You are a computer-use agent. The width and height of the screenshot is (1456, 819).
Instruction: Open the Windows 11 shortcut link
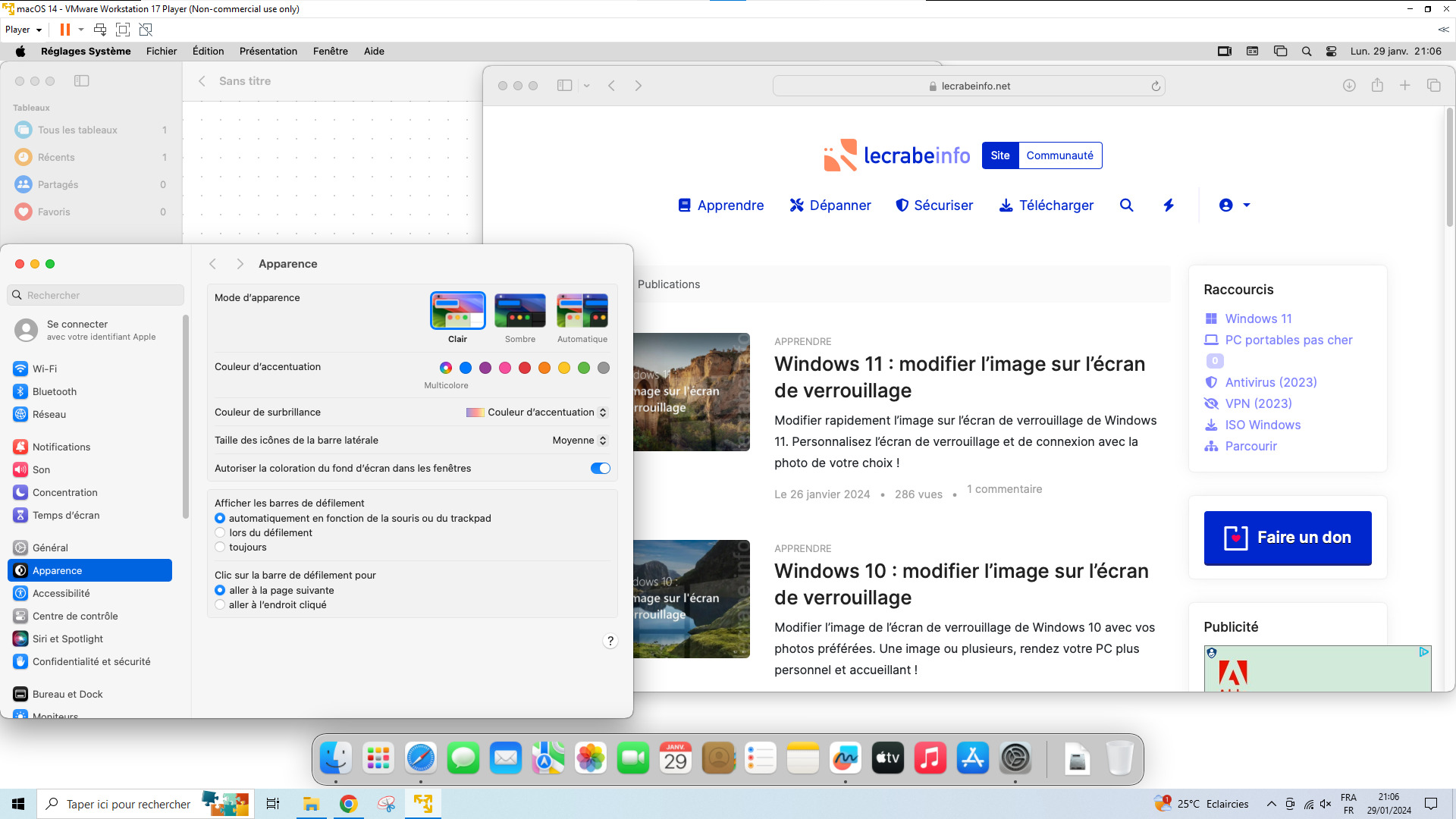click(x=1258, y=318)
